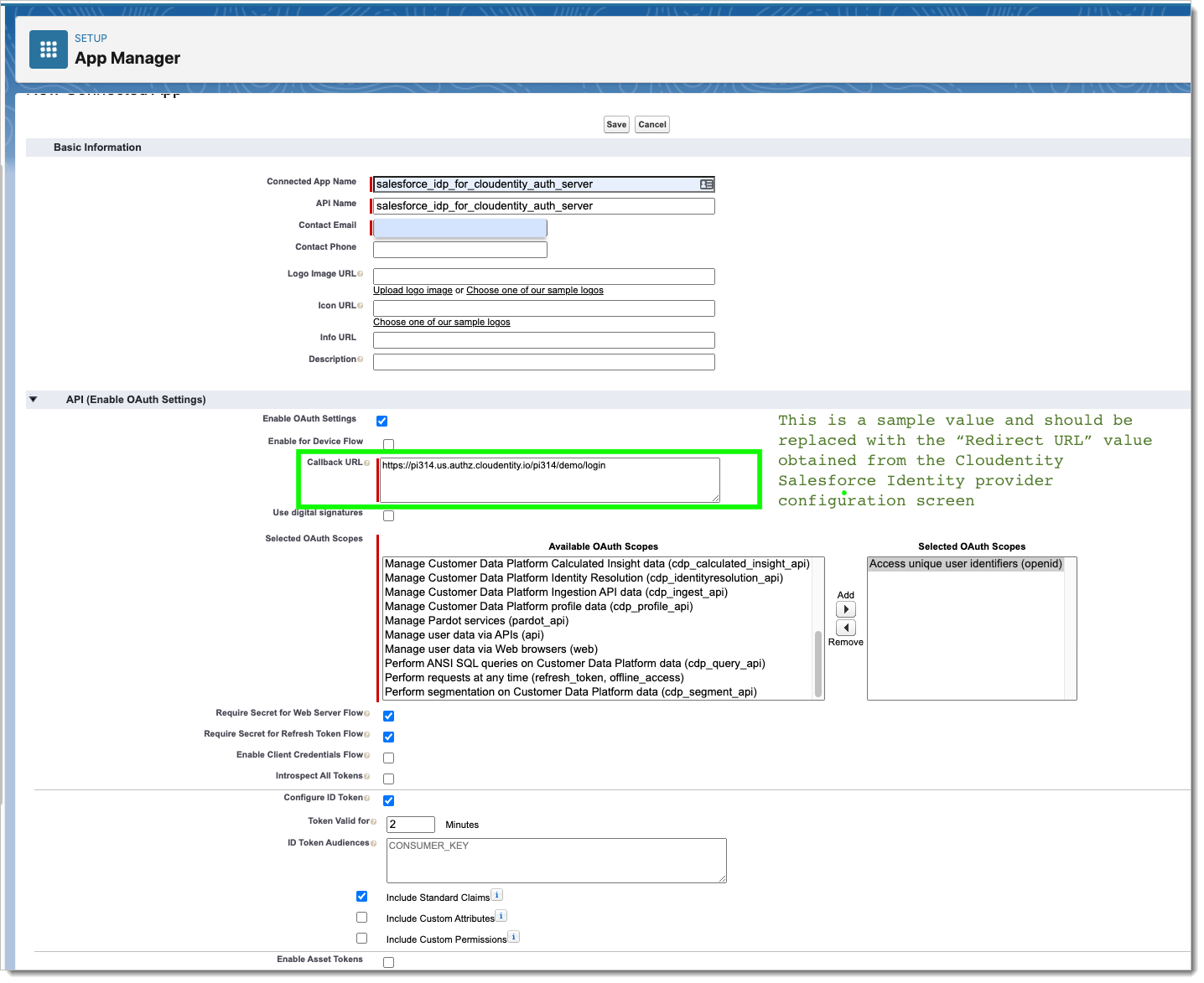Open info icon for Include Custom Attributes
This screenshot has width=1204, height=983.
tap(501, 916)
